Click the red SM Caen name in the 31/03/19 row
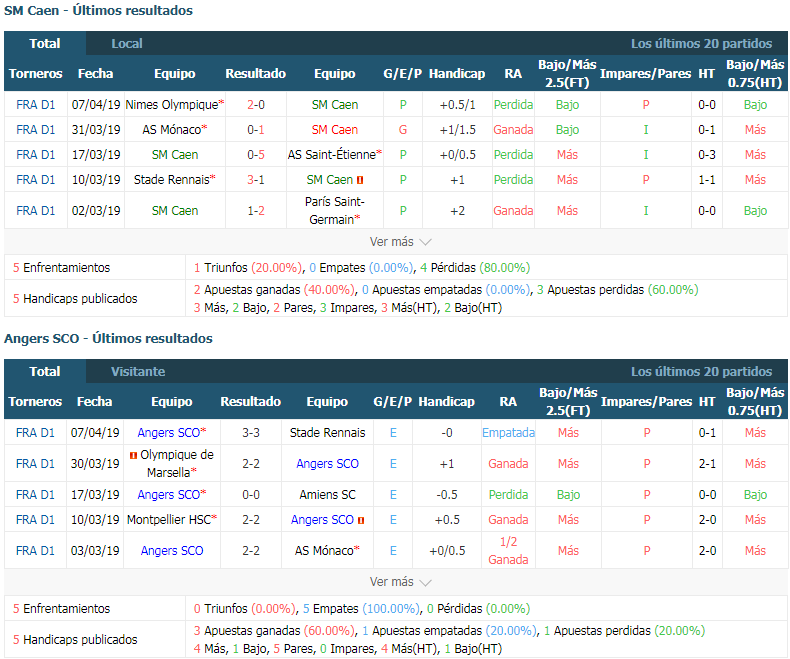Screen dimensions: 790x659 pyautogui.click(x=335, y=130)
